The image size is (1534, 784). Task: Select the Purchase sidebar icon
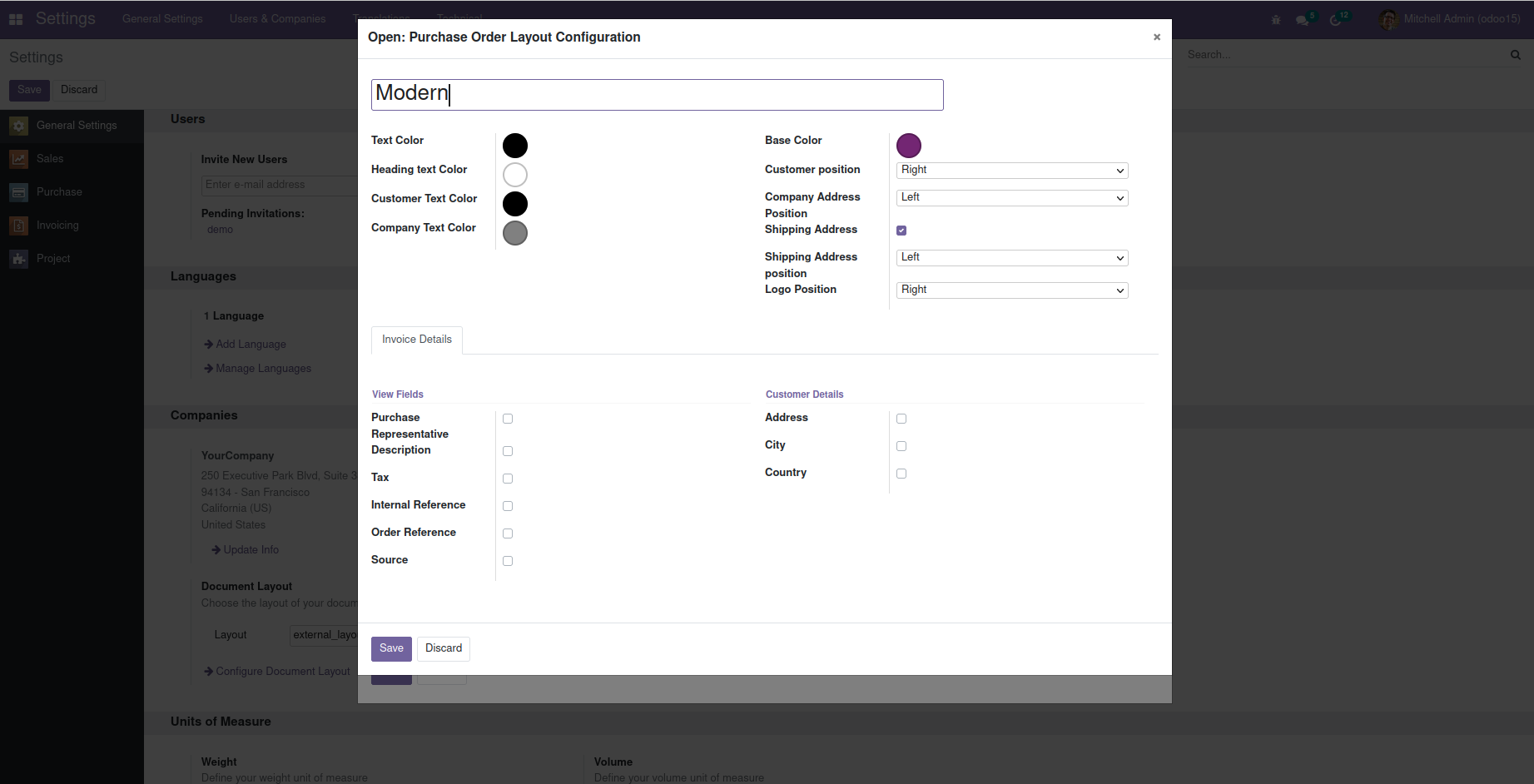(19, 192)
